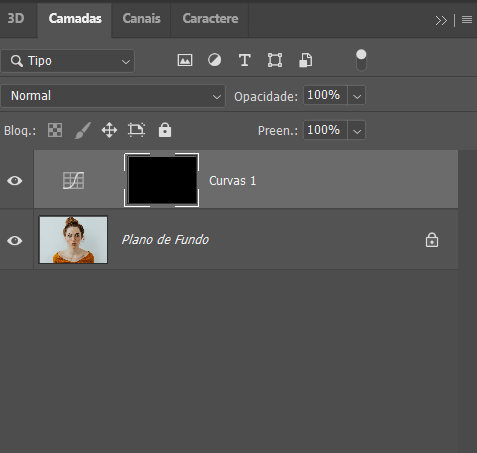Expand the Preen. fill slider arrow
Screen dimensions: 477x453
coord(357,130)
